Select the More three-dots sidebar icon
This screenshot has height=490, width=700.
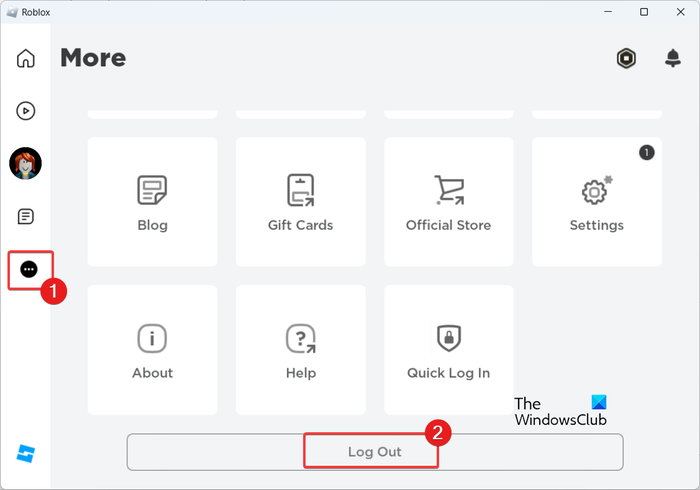coord(29,270)
